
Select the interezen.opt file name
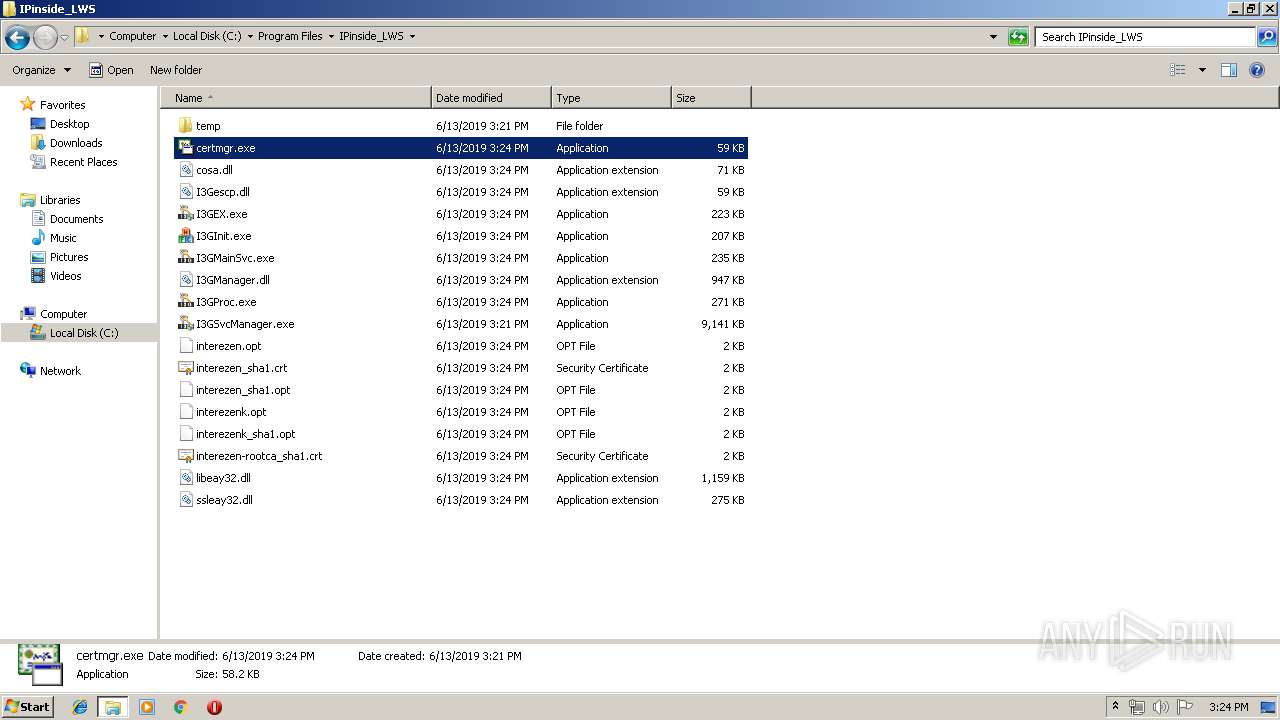pos(229,346)
